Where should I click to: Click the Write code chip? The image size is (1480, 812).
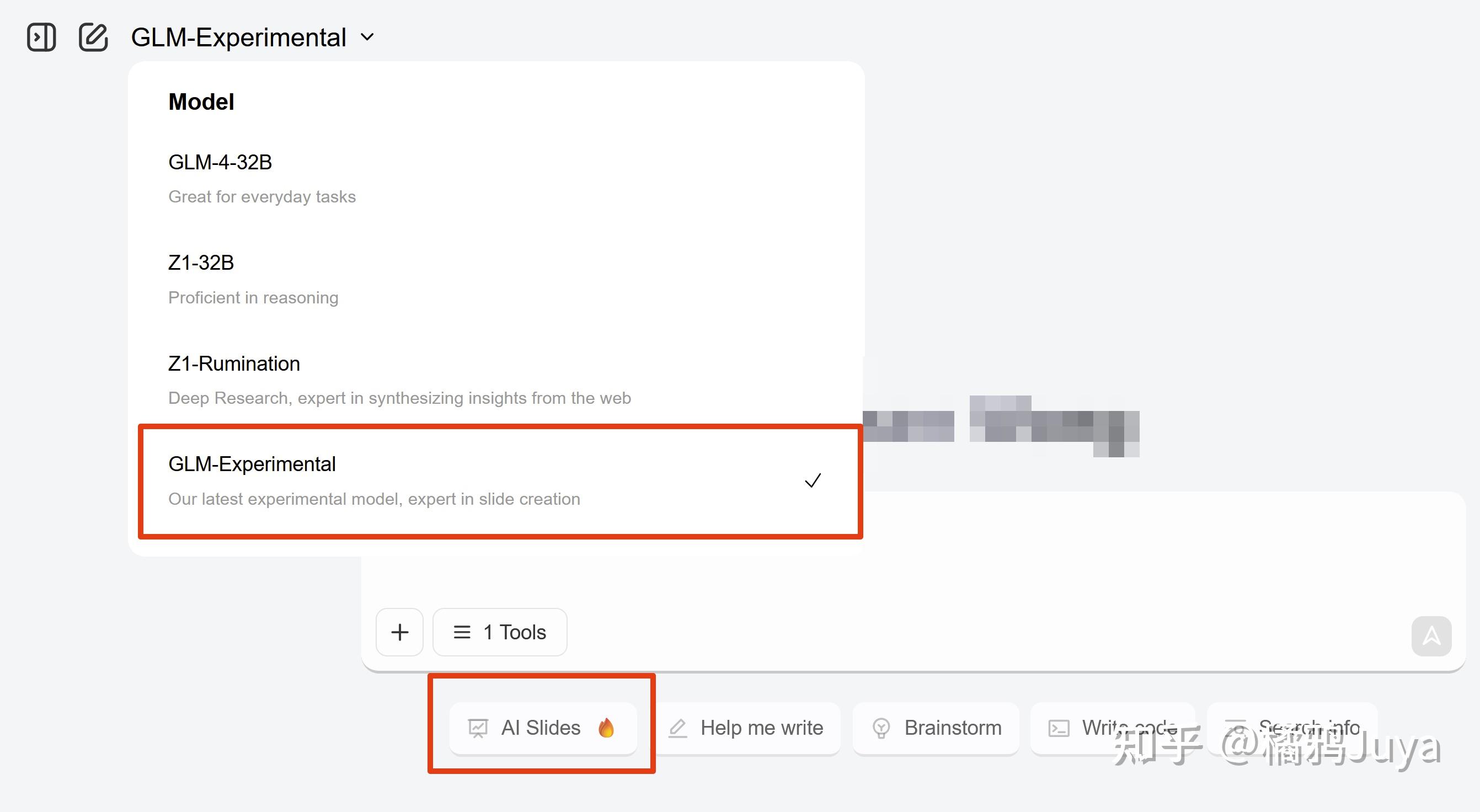1112,728
